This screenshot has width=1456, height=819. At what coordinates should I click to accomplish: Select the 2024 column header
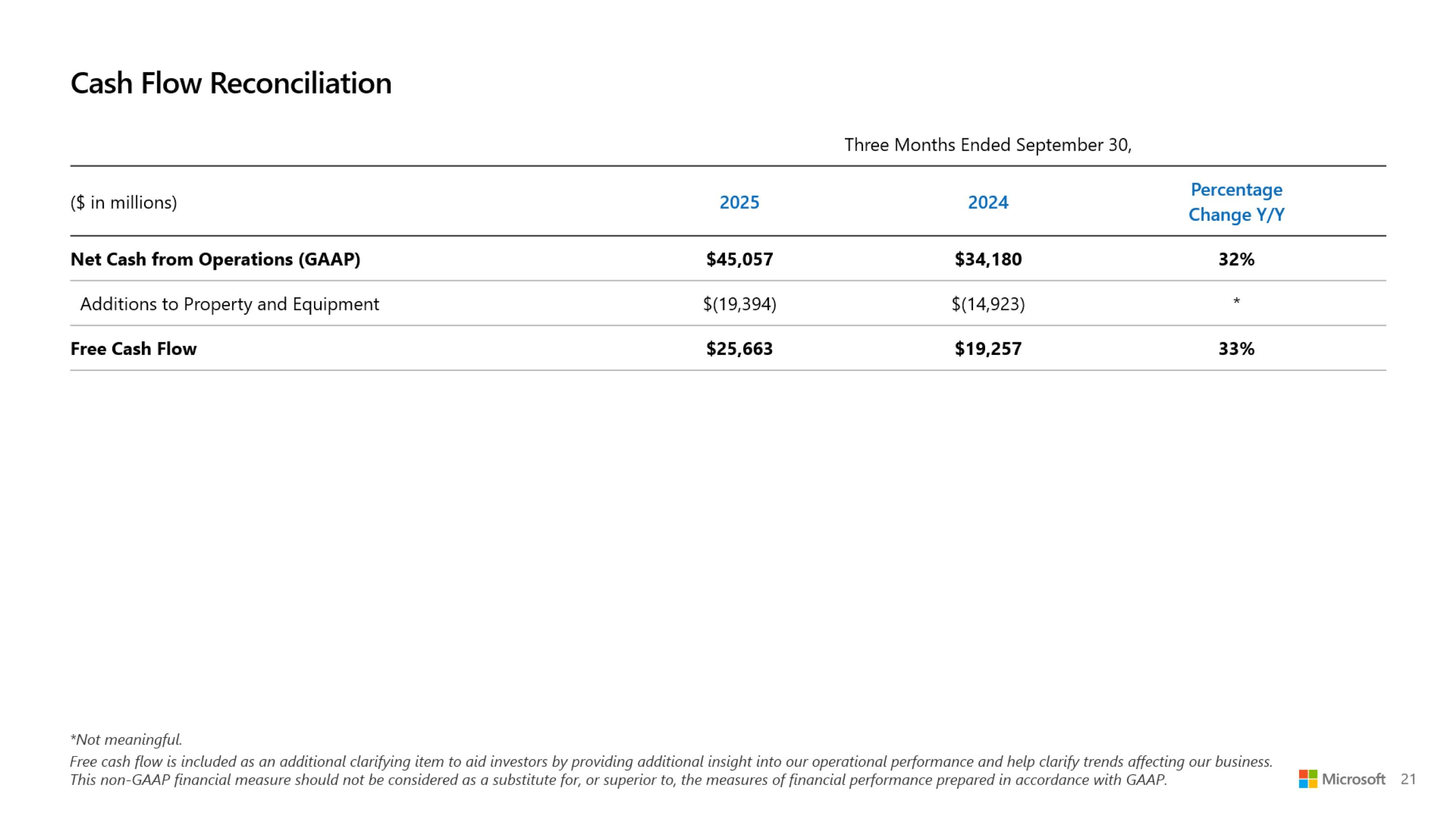click(988, 202)
